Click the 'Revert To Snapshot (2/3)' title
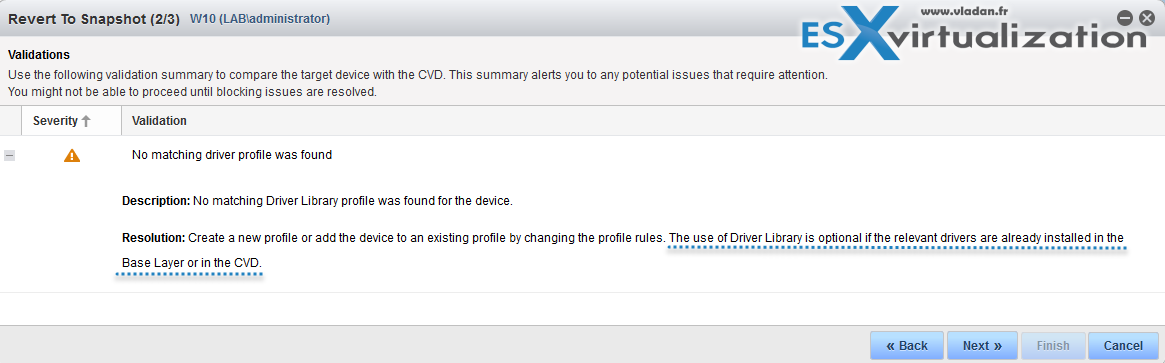Screen dimensions: 1165x363 click(94, 19)
